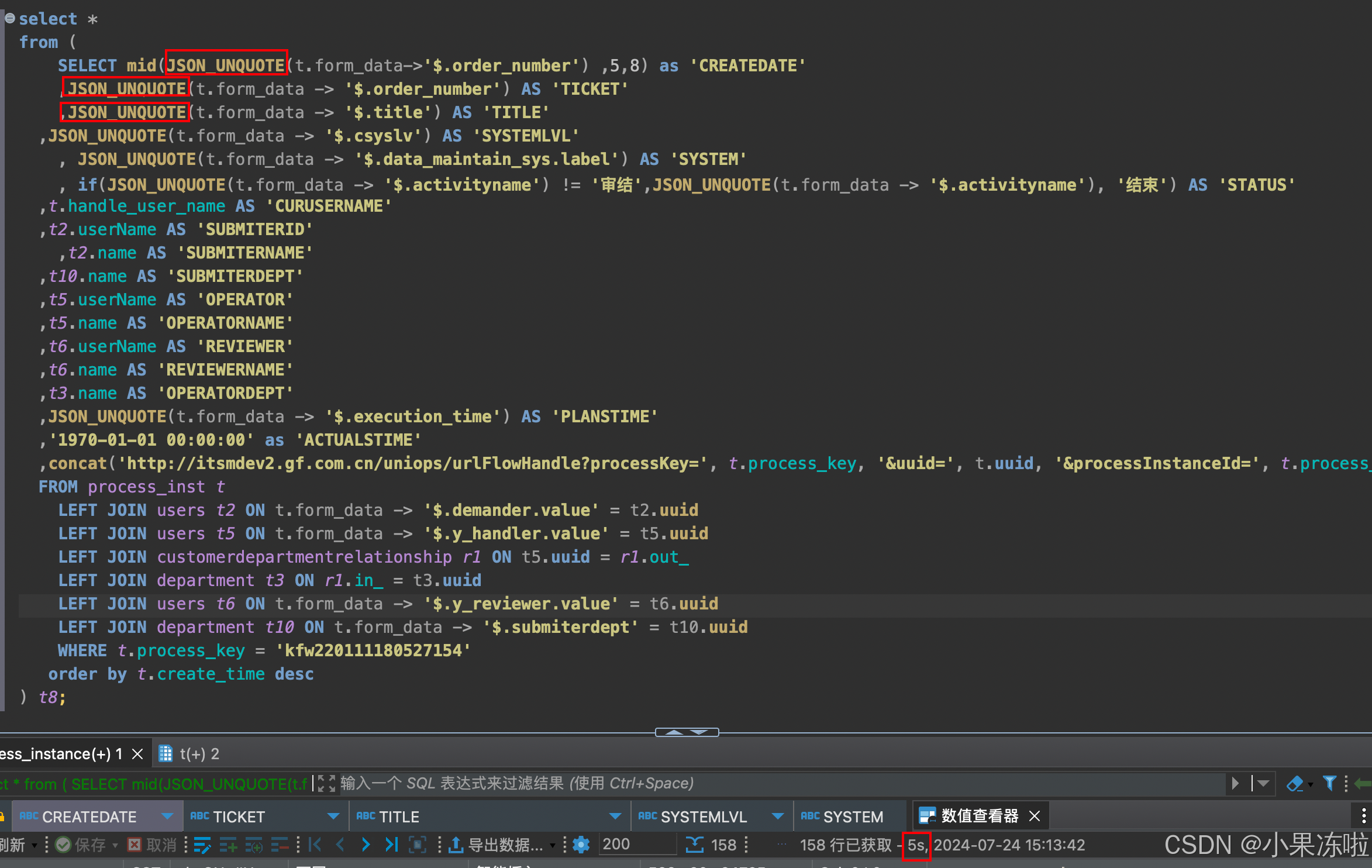Click the duplicate row icon

coord(254,845)
